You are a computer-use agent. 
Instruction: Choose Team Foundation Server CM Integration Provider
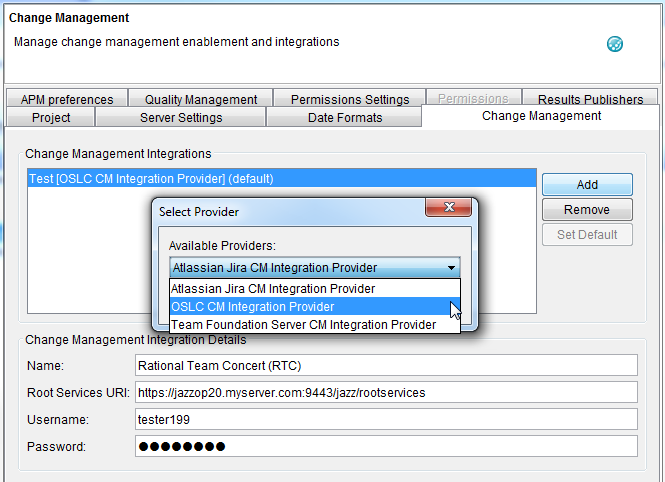pos(315,324)
